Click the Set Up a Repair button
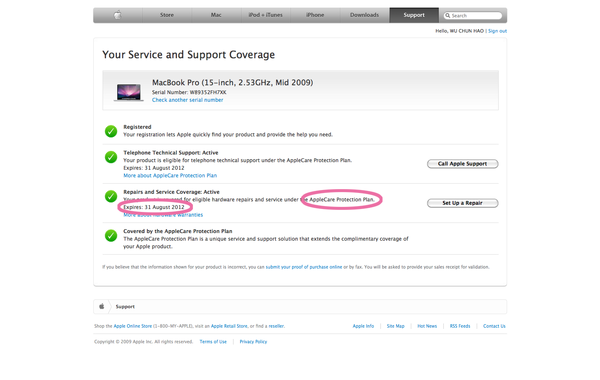Screen dimensions: 600x380 [x=463, y=203]
